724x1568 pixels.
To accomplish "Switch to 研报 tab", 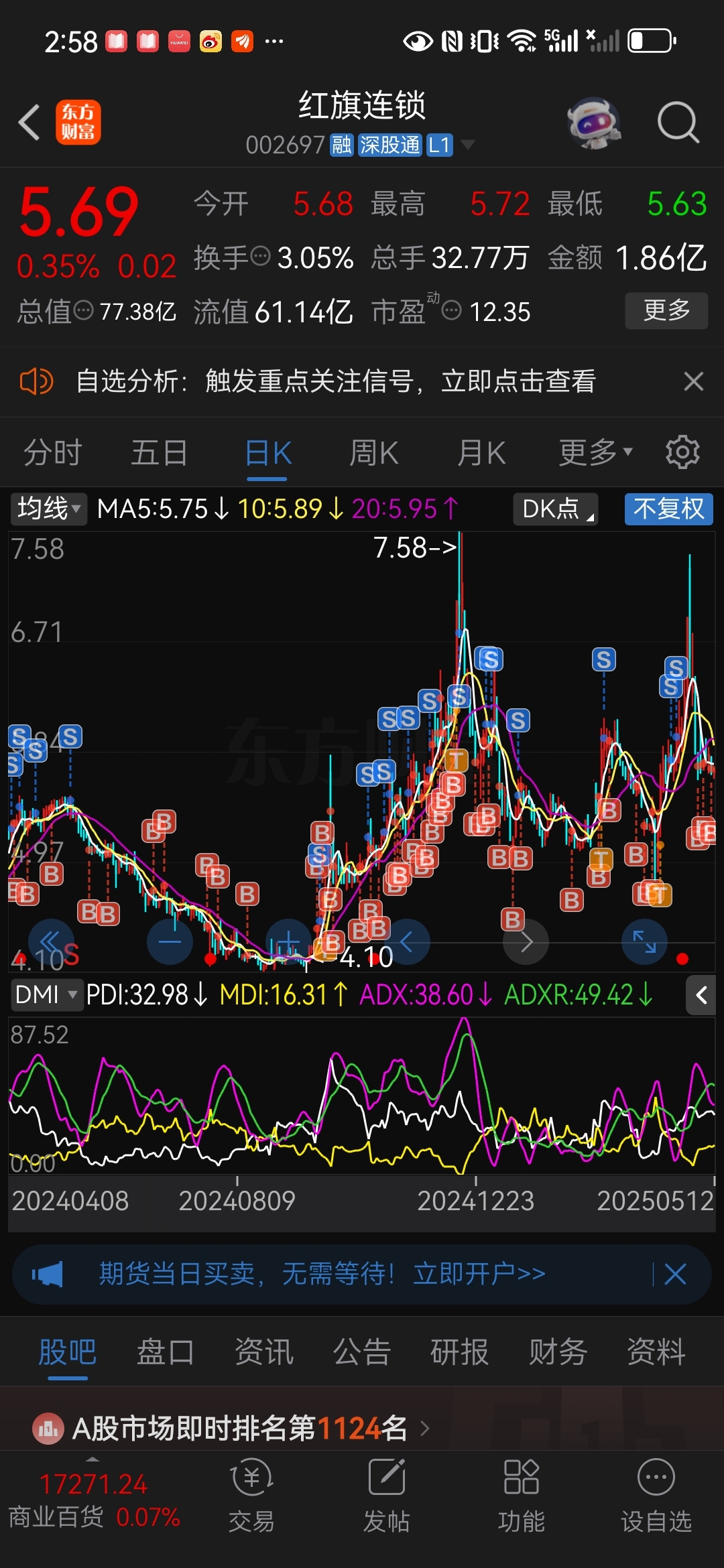I will tap(460, 1352).
